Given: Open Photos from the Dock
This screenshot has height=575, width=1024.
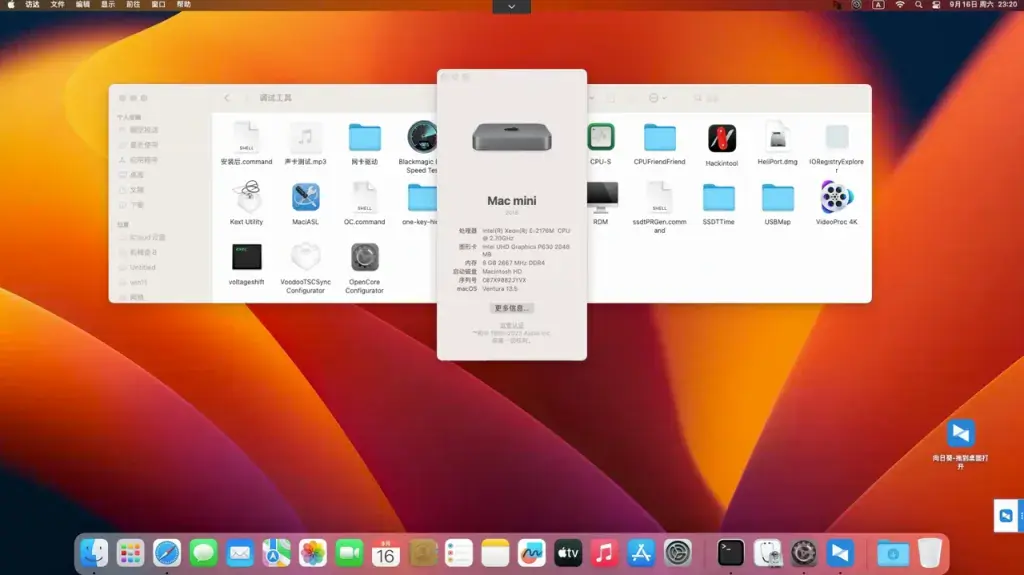Looking at the screenshot, I should tap(313, 553).
